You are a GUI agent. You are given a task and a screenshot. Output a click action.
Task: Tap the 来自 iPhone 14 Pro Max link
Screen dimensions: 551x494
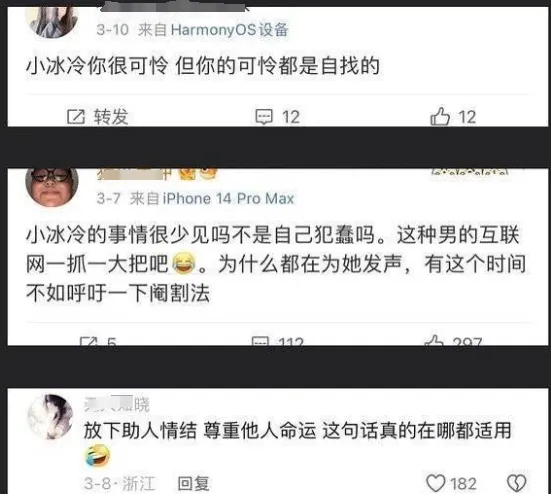click(x=212, y=199)
